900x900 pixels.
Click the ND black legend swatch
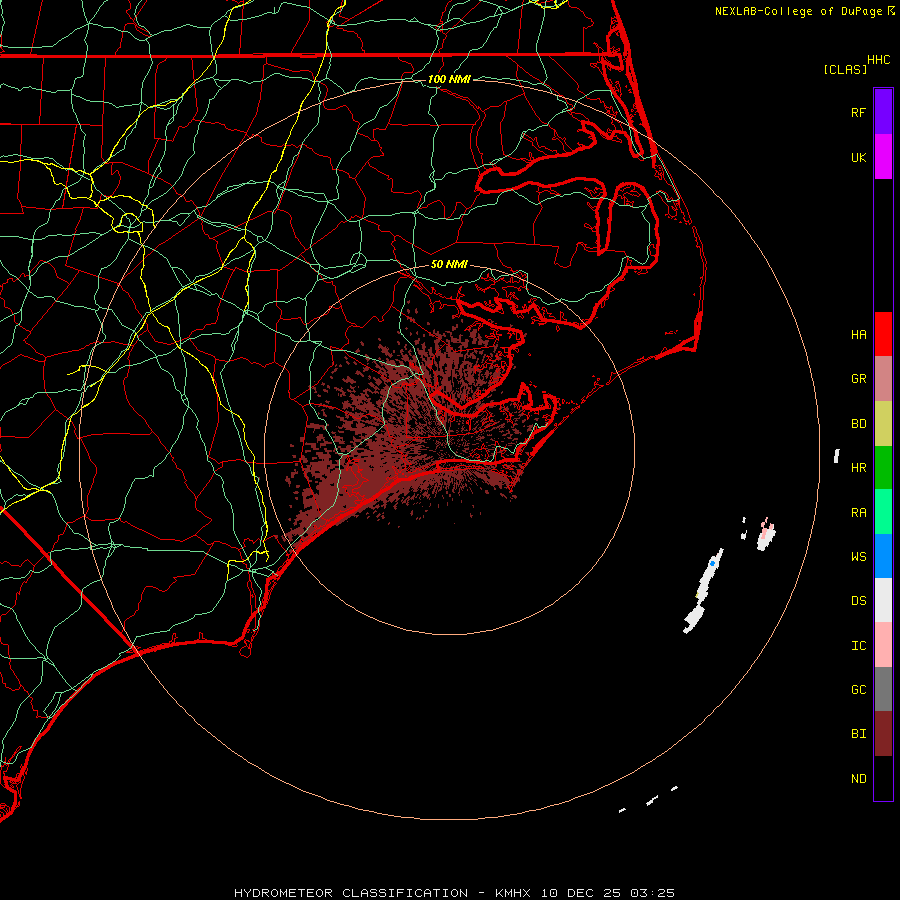[x=883, y=778]
